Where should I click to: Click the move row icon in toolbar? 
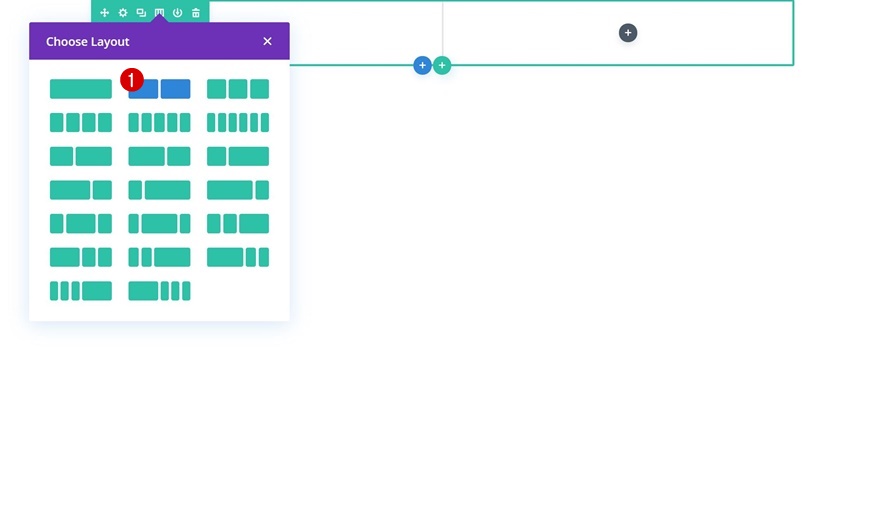tap(104, 12)
